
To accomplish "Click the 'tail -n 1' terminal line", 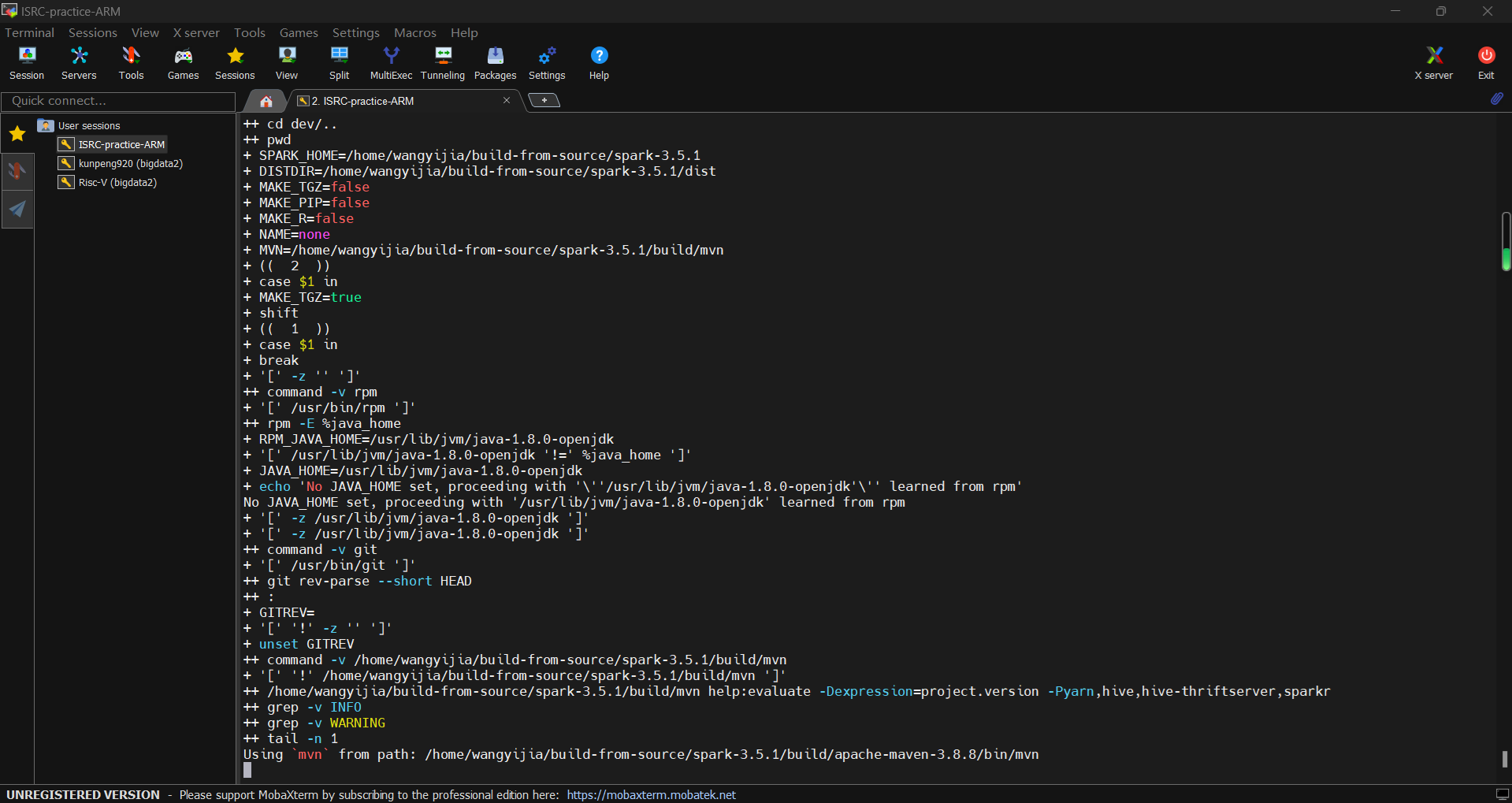I will pos(291,738).
